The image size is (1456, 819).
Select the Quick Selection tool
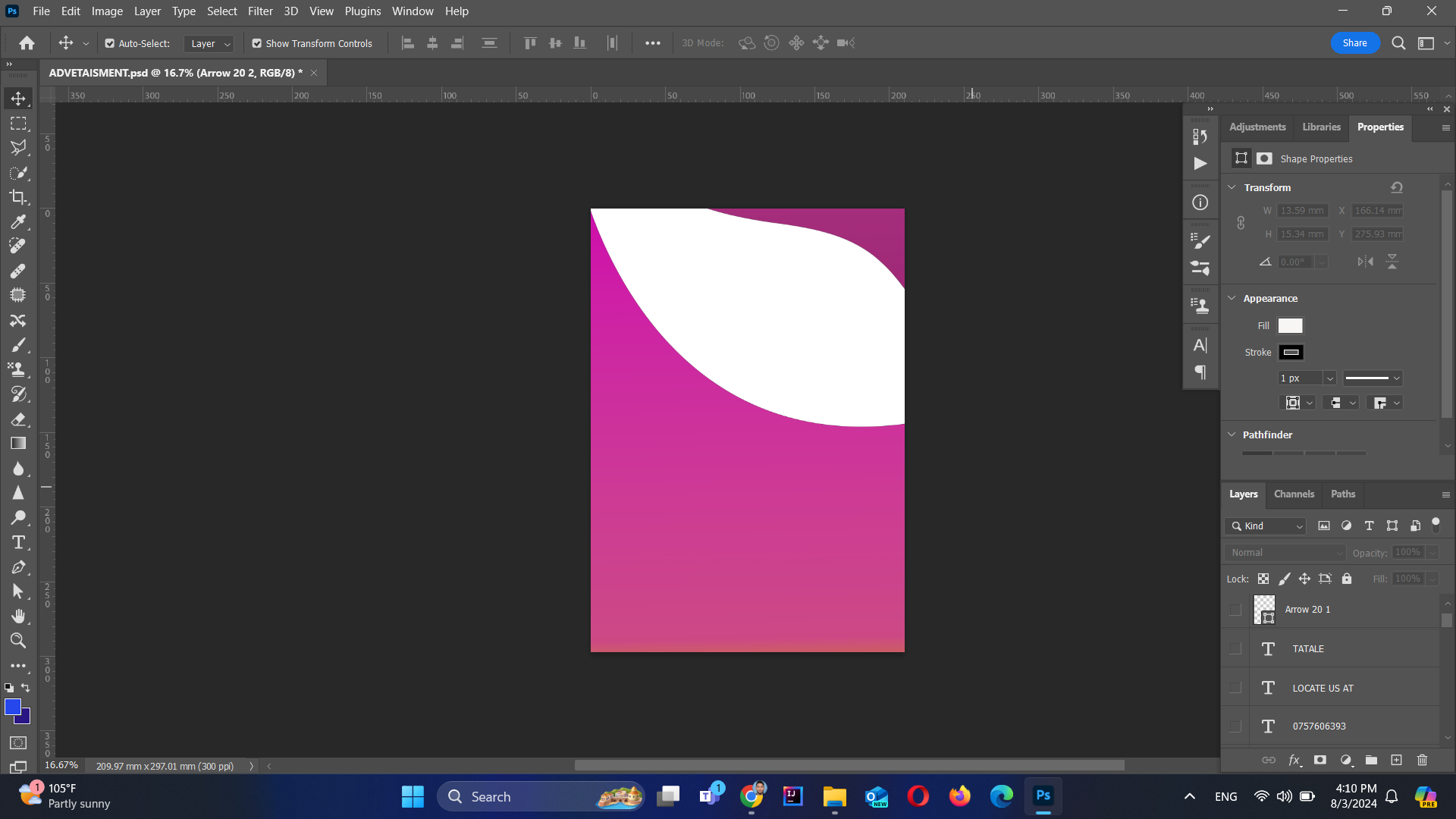click(x=18, y=172)
